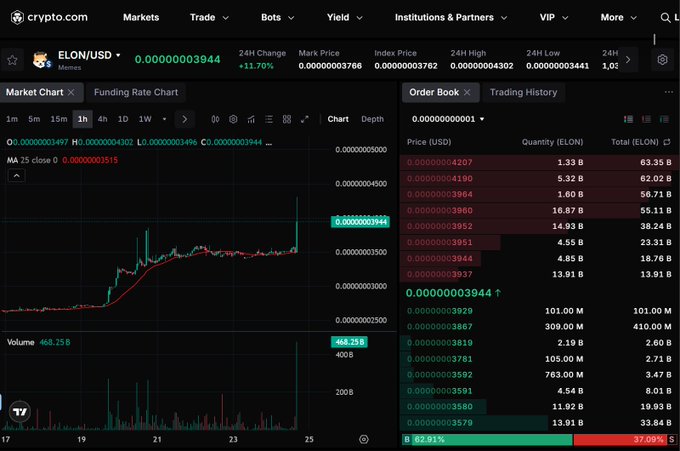680x451 pixels.
Task: Switch Total column unit with swap icon
Action: point(667,142)
